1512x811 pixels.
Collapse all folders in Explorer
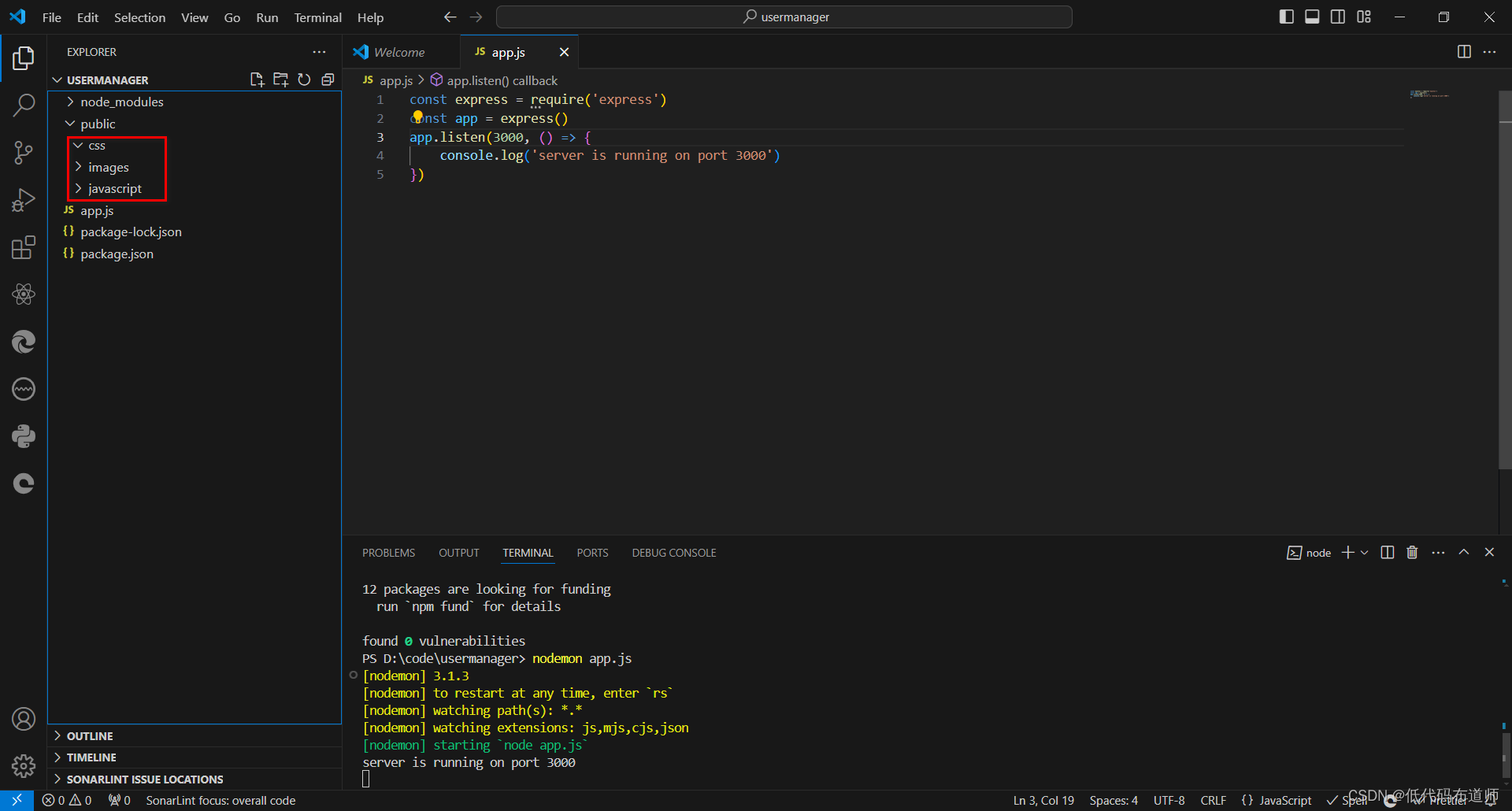point(328,80)
